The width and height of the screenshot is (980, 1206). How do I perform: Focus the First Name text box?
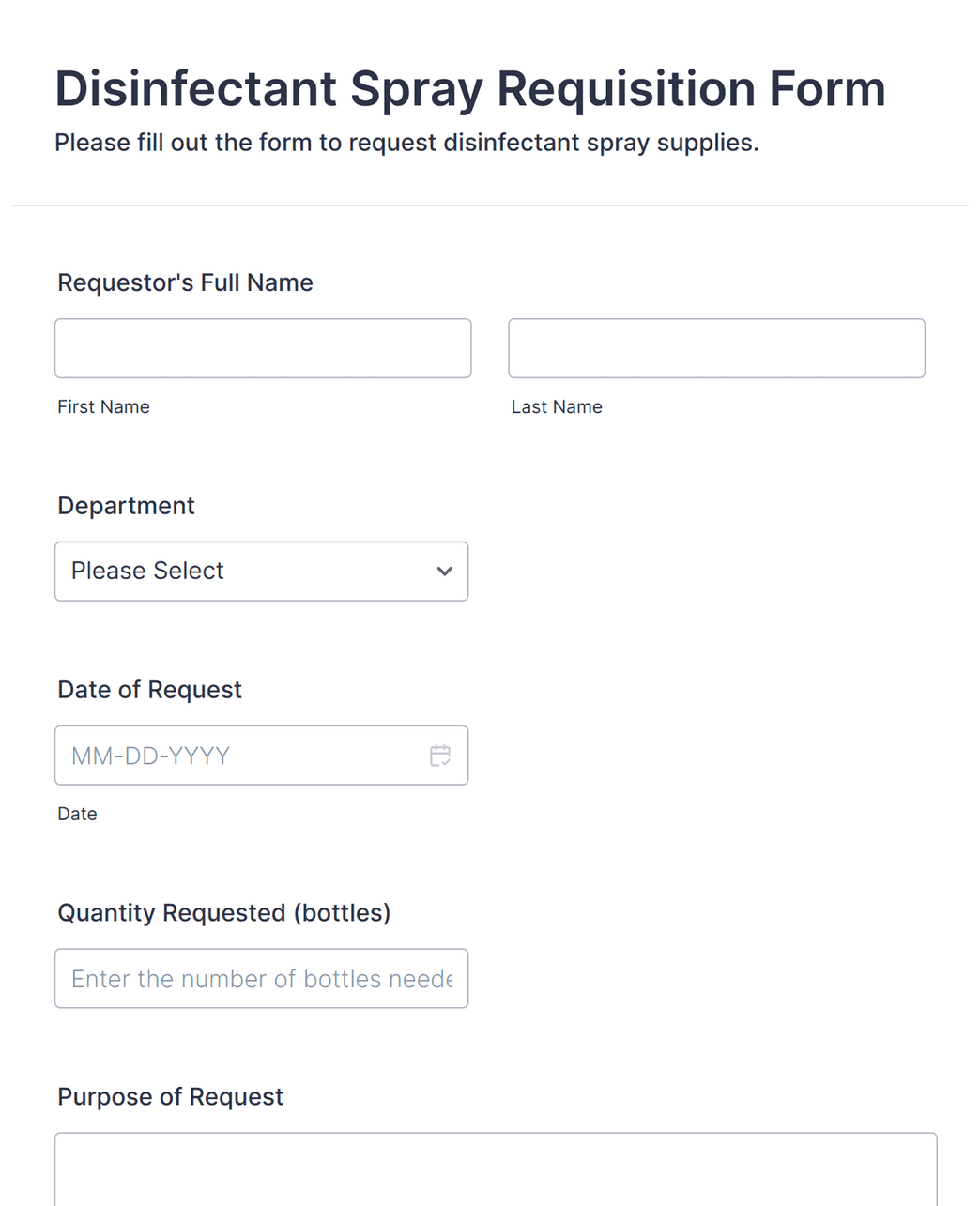point(263,348)
